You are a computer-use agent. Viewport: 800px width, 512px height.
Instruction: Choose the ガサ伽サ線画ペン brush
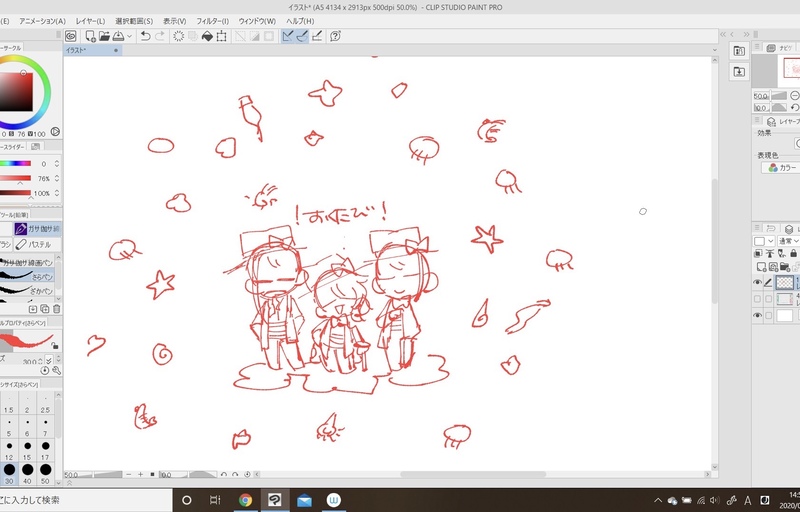click(27, 262)
